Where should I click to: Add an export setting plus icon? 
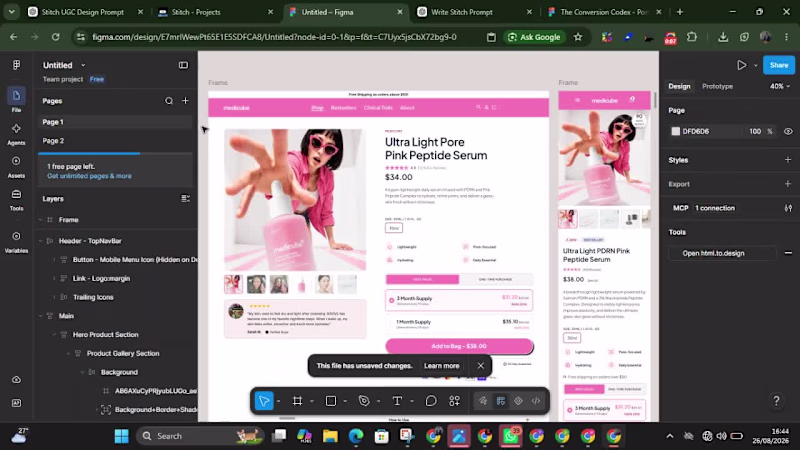click(x=788, y=184)
